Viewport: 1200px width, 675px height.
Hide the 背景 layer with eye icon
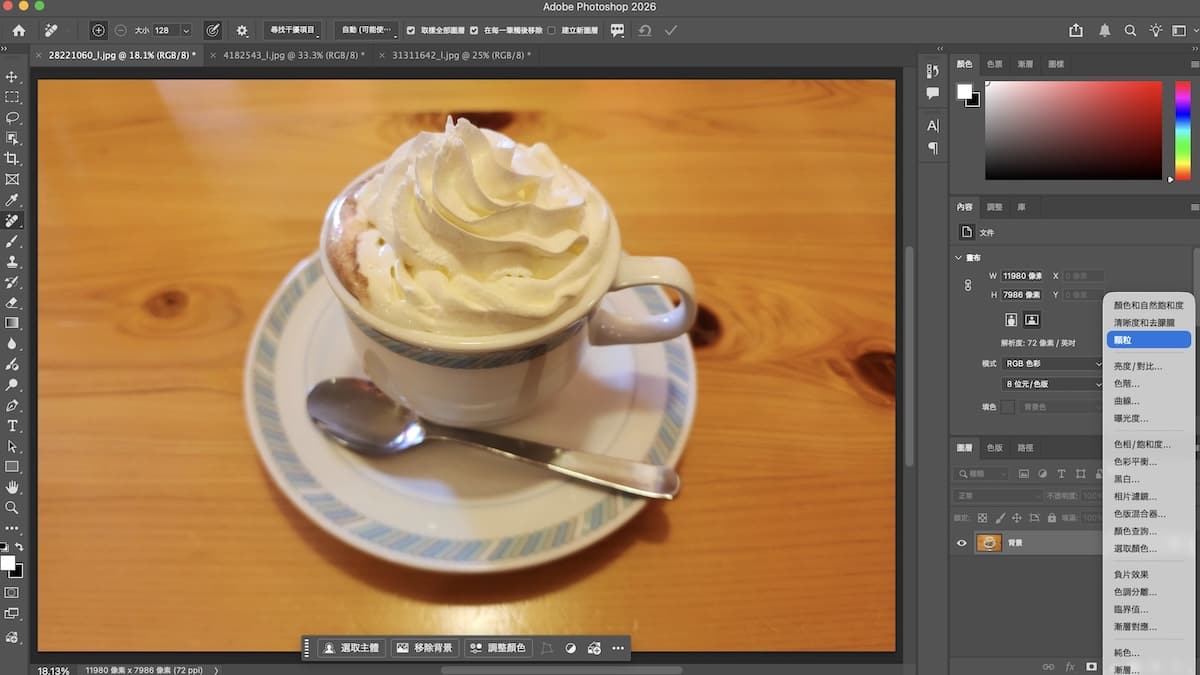(962, 543)
